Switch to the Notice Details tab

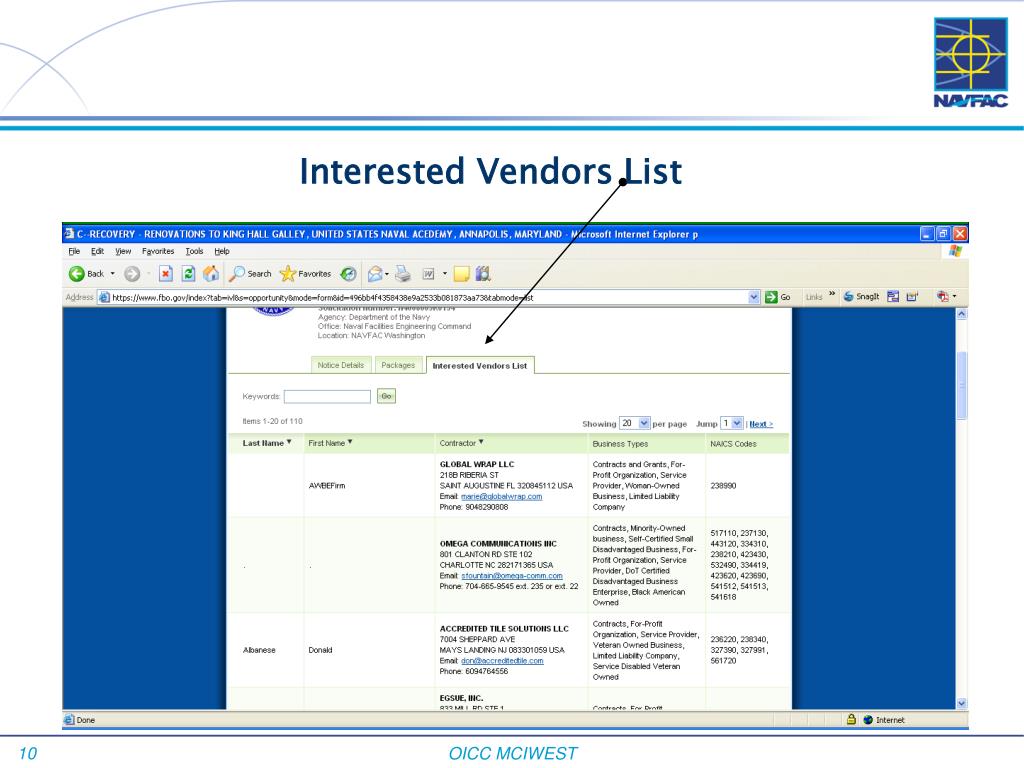point(341,365)
